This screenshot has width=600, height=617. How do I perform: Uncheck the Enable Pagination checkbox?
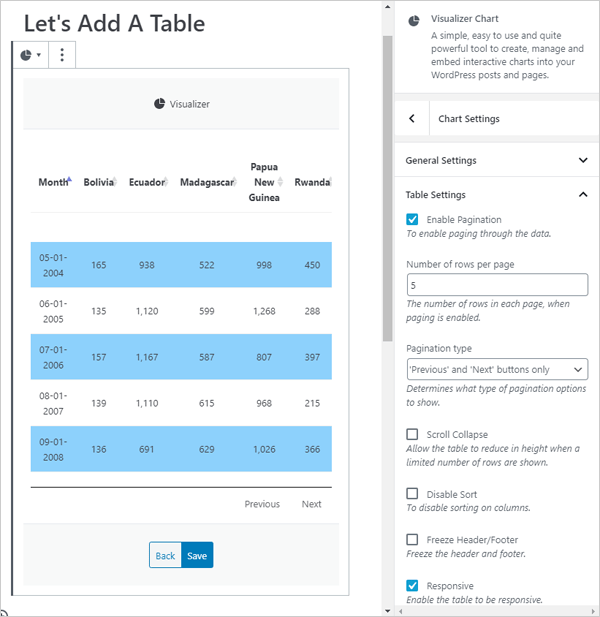412,219
